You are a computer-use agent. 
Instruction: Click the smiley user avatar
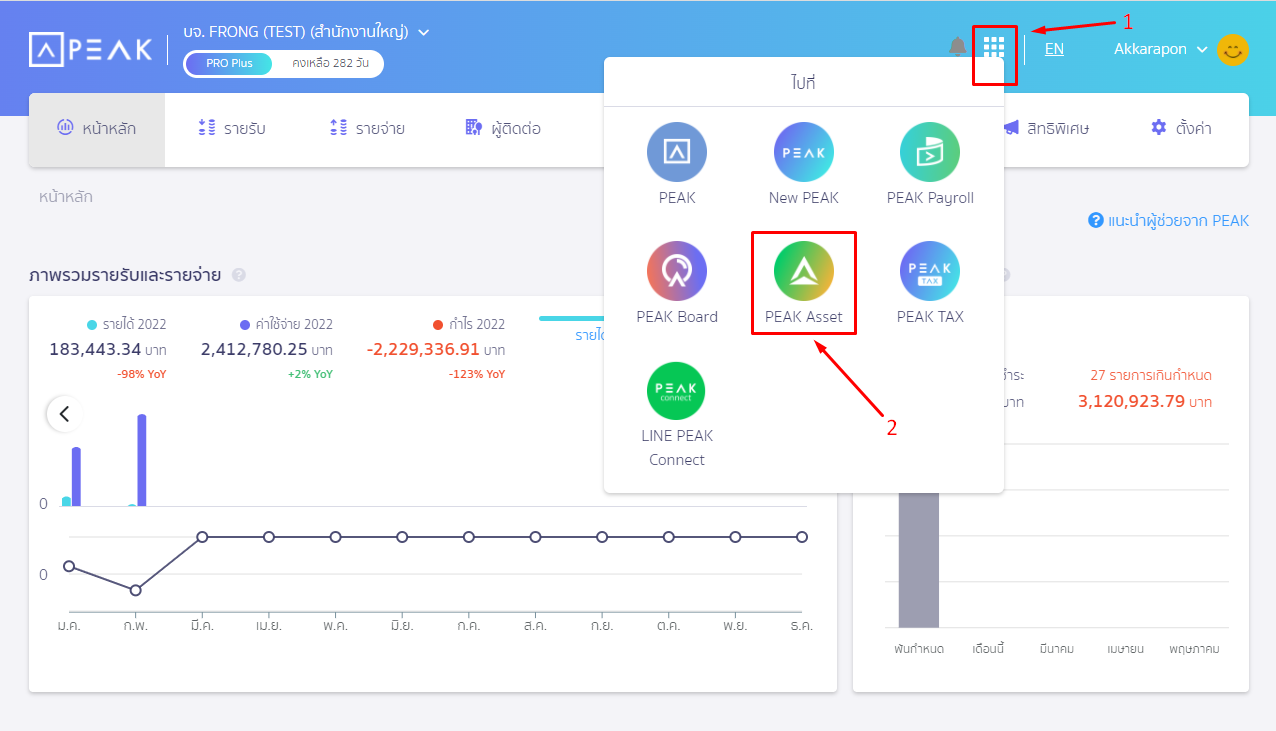pos(1233,49)
